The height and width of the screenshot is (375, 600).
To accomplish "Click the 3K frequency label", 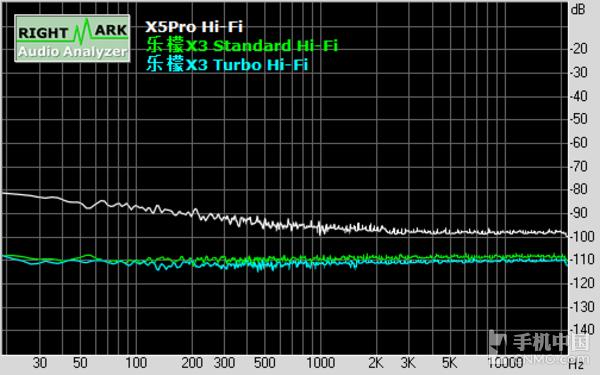I will click(408, 363).
